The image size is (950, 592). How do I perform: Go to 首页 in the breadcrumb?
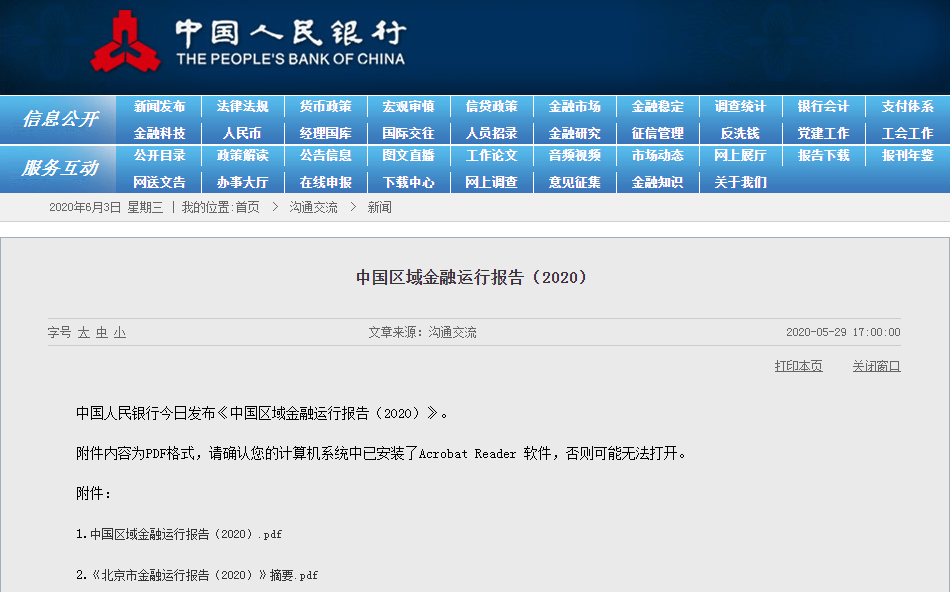click(247, 207)
